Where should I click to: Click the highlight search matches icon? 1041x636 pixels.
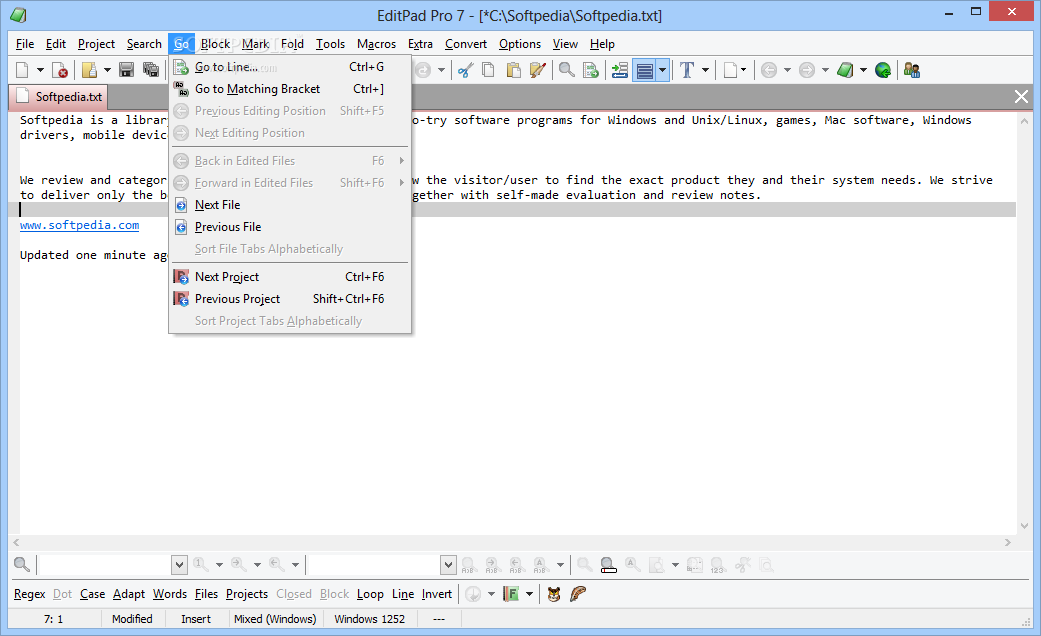pyautogui.click(x=608, y=565)
